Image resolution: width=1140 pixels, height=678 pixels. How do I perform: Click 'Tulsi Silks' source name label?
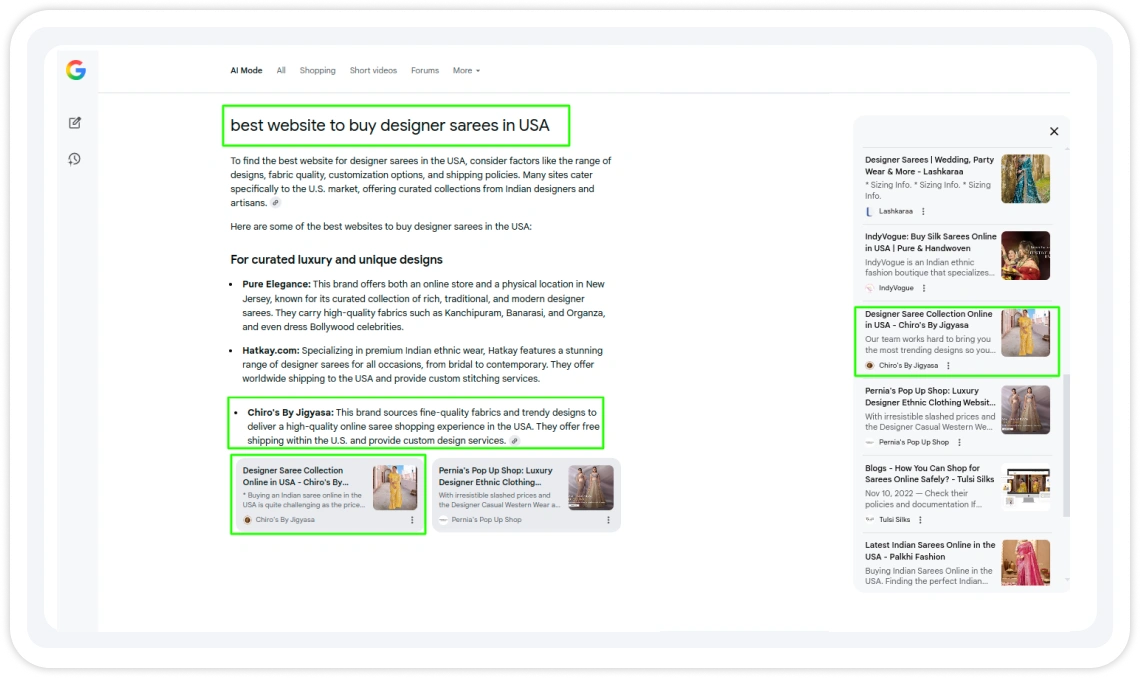pyautogui.click(x=894, y=520)
